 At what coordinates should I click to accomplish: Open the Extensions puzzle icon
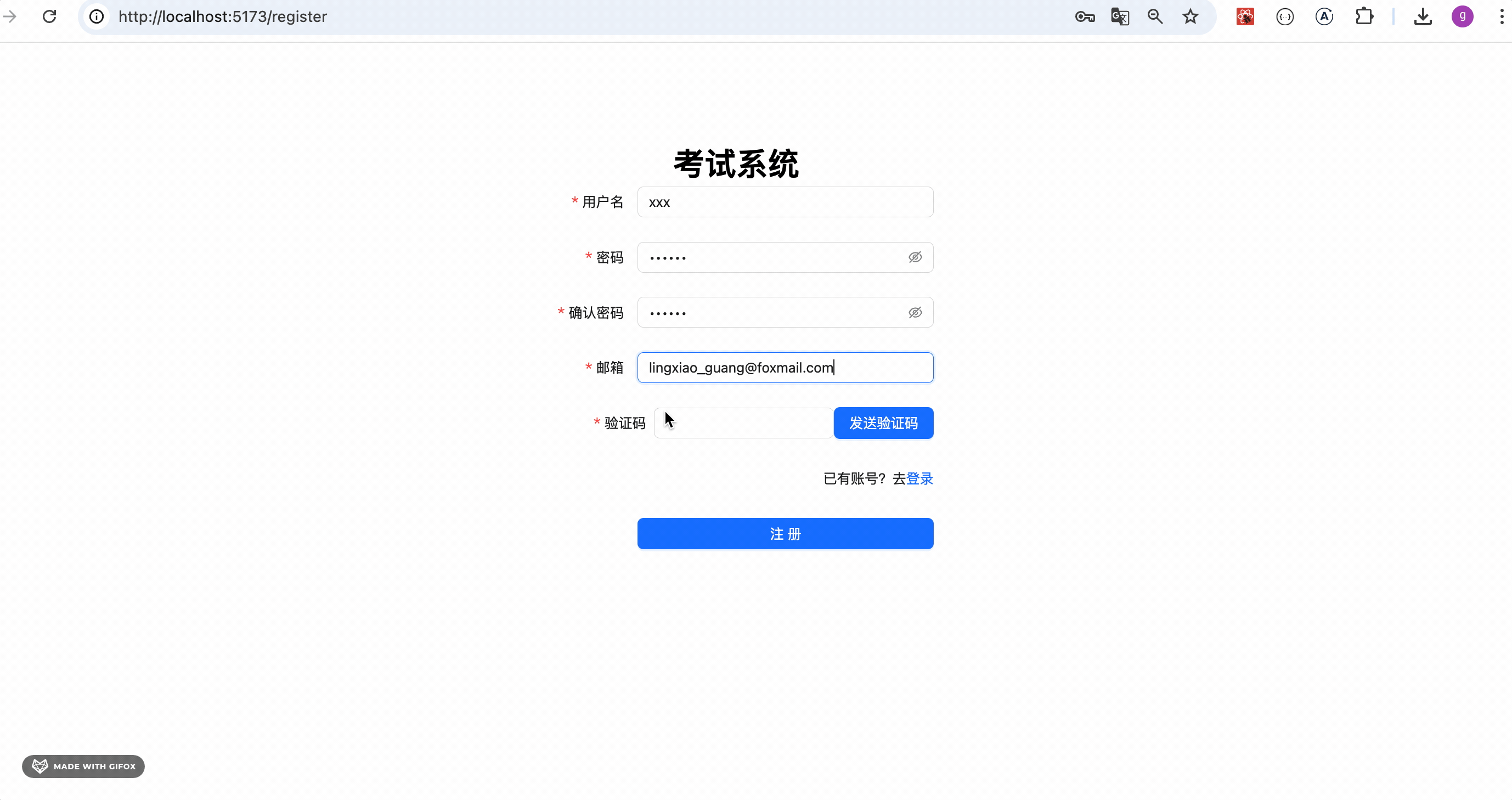click(1364, 16)
